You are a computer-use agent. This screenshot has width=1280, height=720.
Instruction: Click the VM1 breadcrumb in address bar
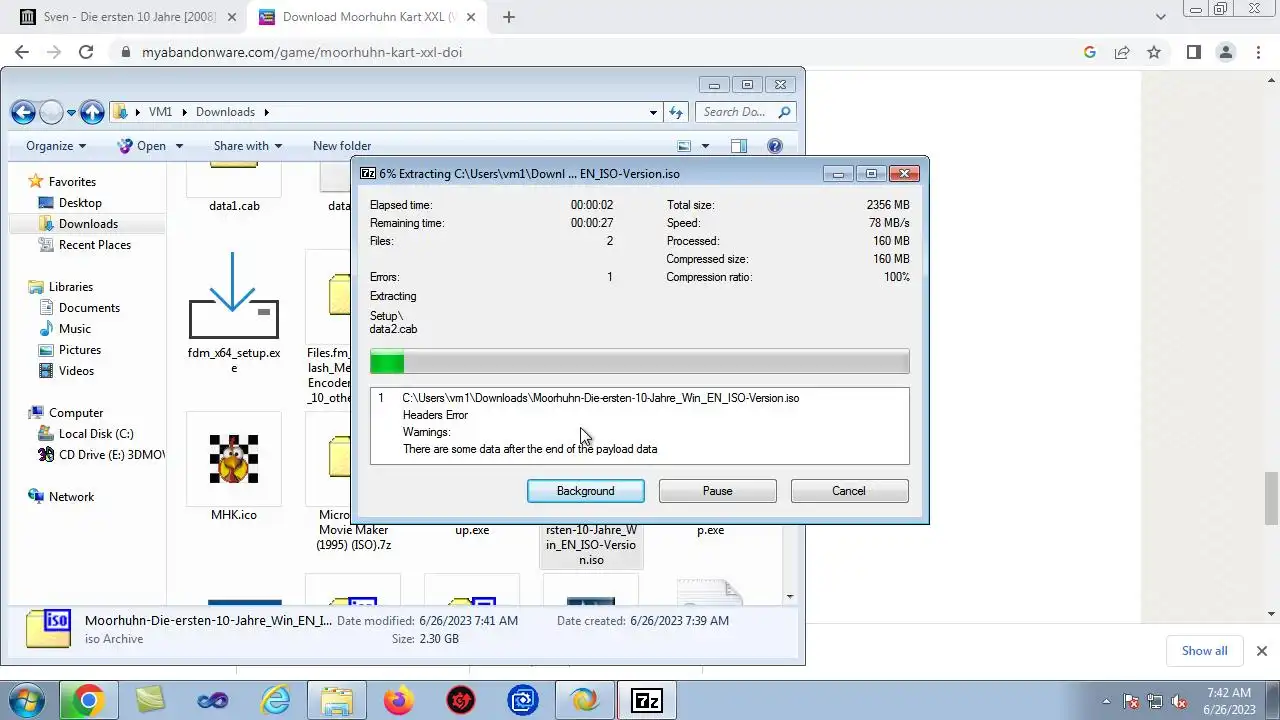(160, 112)
